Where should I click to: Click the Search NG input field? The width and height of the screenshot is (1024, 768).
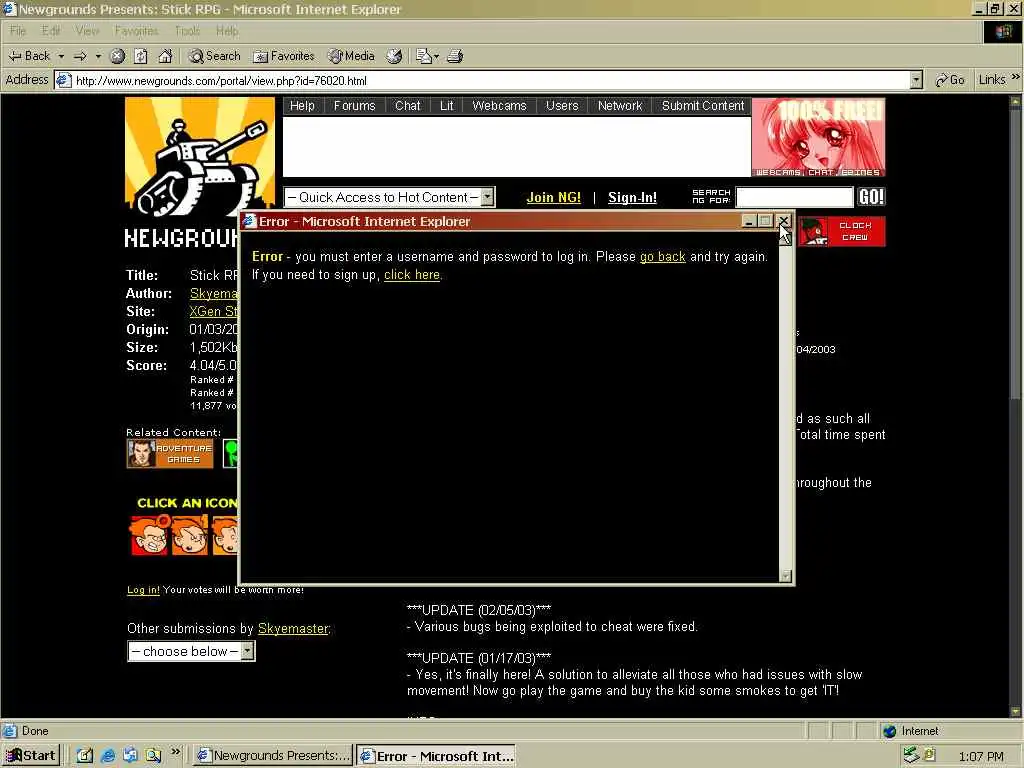[x=795, y=197]
